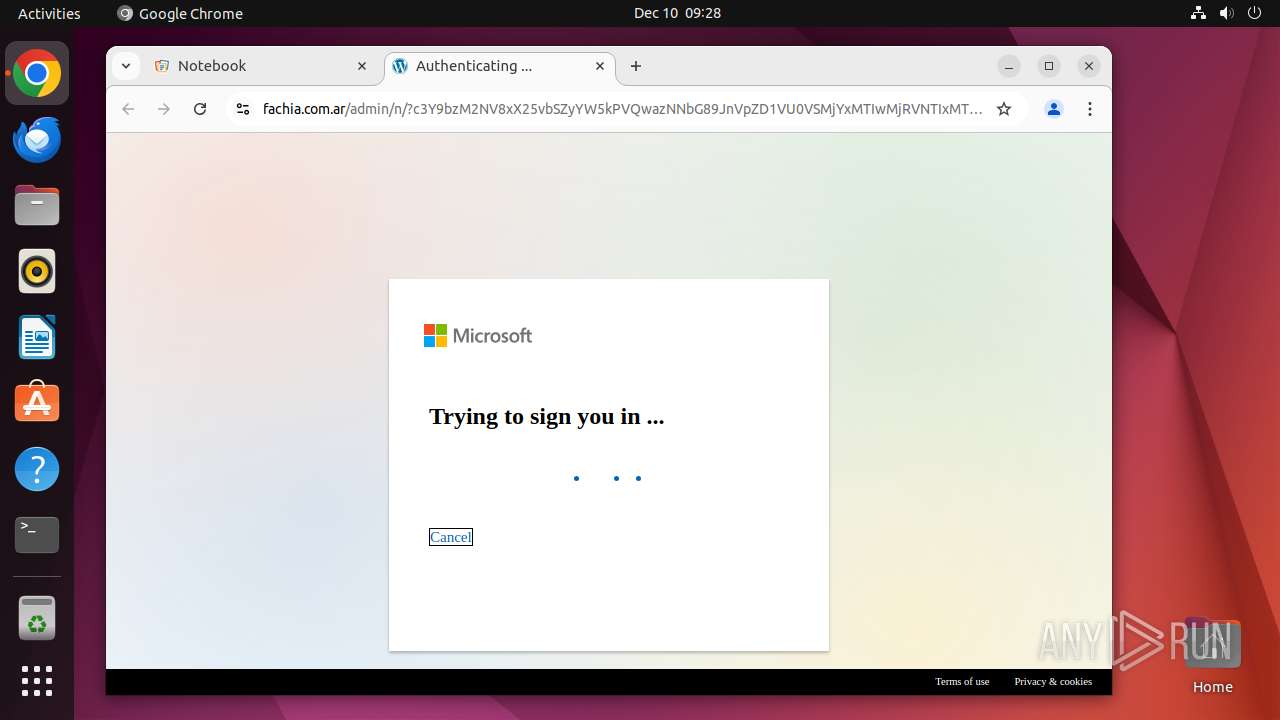Close the Notebook tab
This screenshot has width=1280, height=720.
362,66
